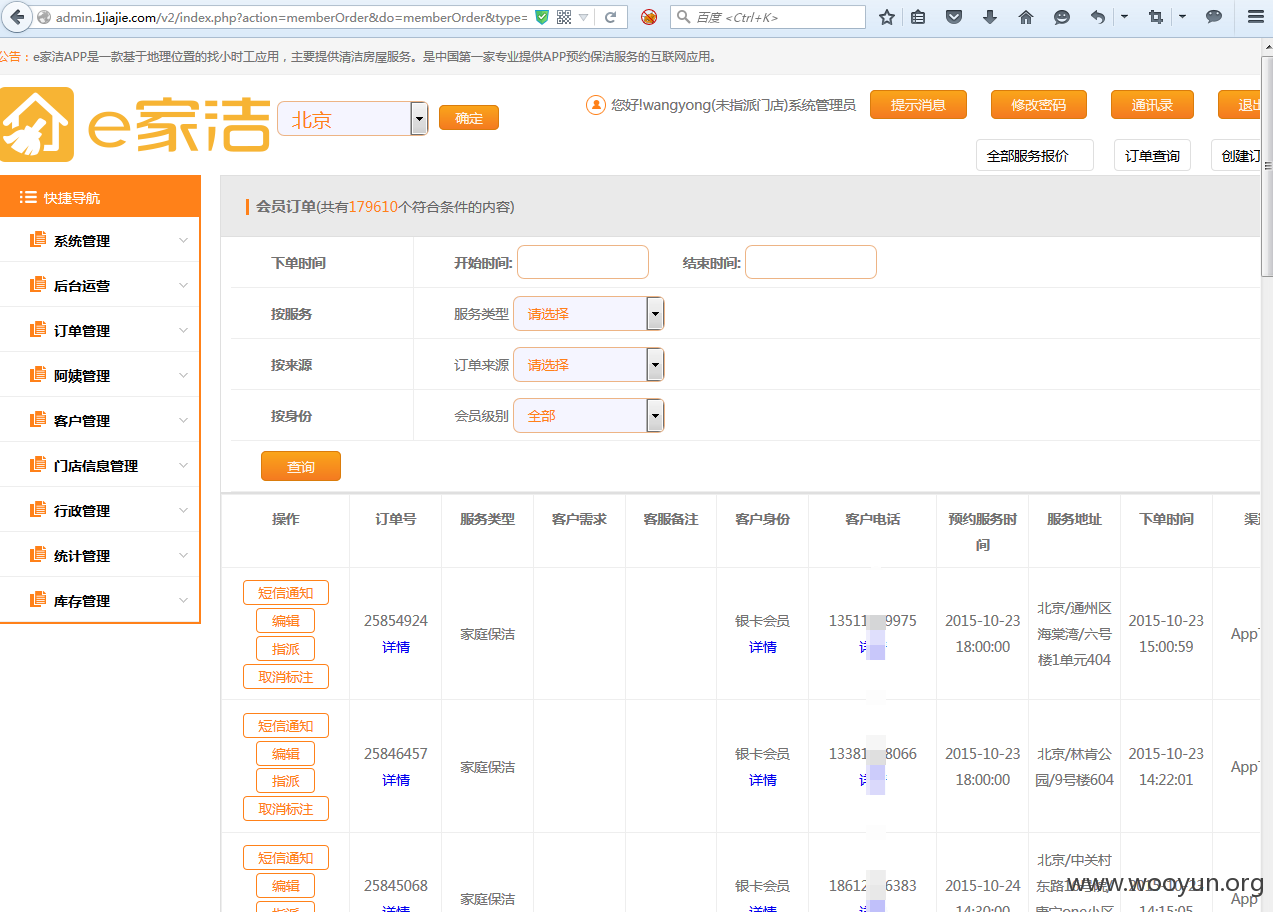
Task: Expand the 系统管理 menu
Action: click(x=100, y=240)
